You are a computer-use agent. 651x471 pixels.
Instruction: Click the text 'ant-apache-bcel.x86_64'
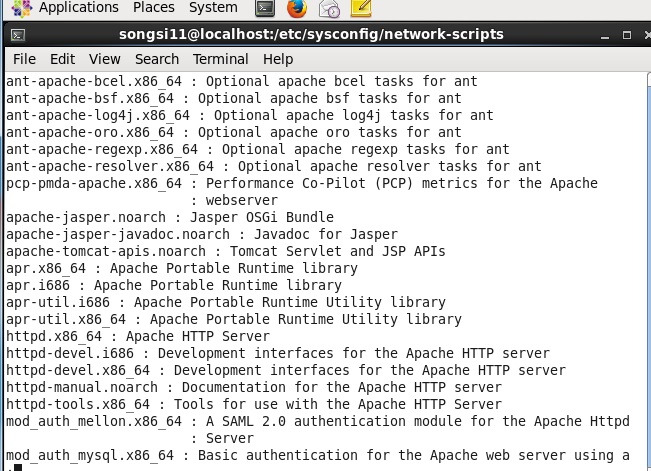(x=94, y=81)
